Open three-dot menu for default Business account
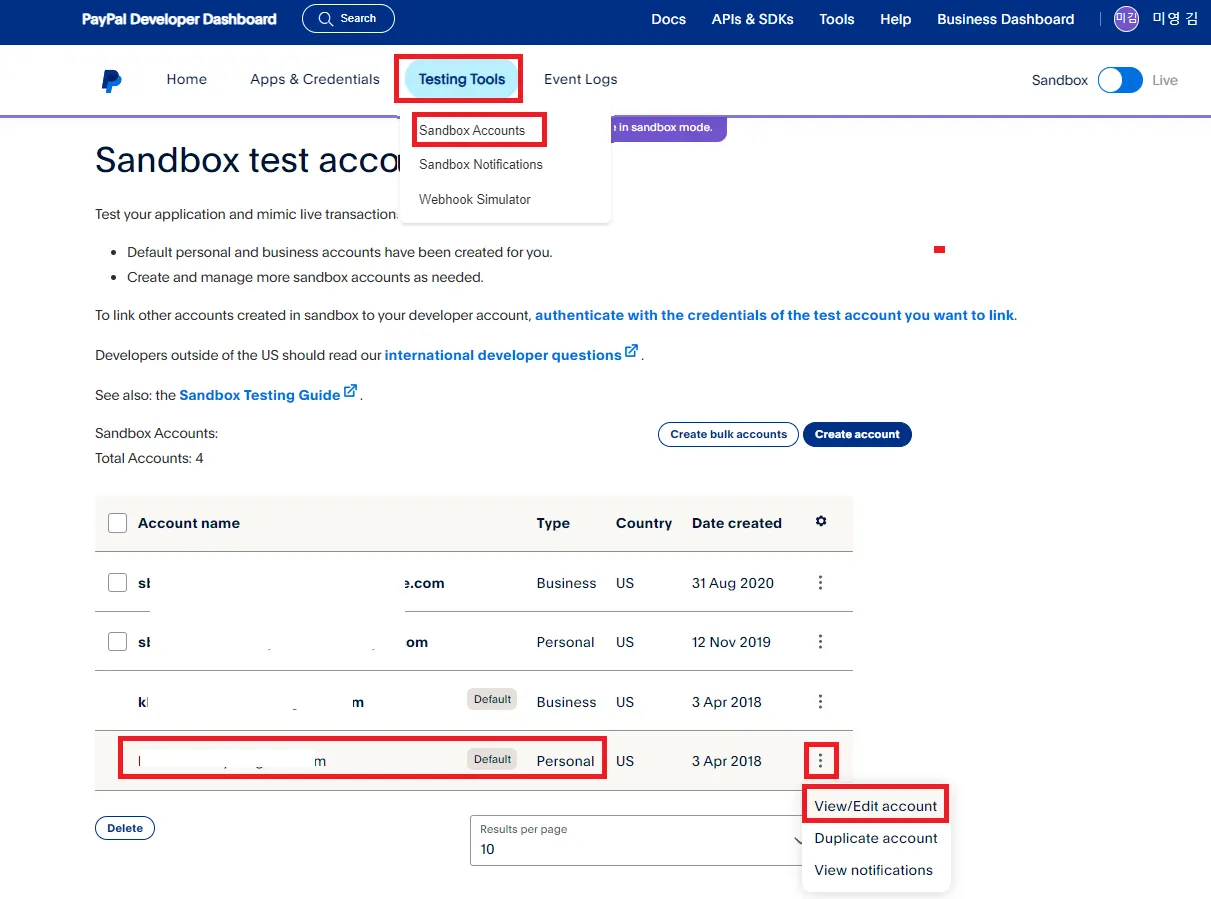1211x899 pixels. pyautogui.click(x=820, y=702)
